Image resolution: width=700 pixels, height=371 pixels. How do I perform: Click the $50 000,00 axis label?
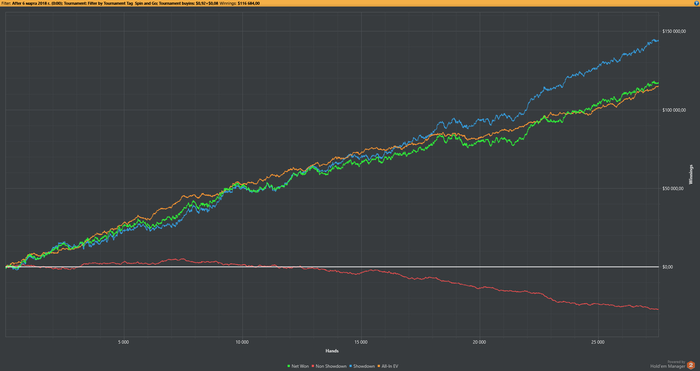(674, 188)
